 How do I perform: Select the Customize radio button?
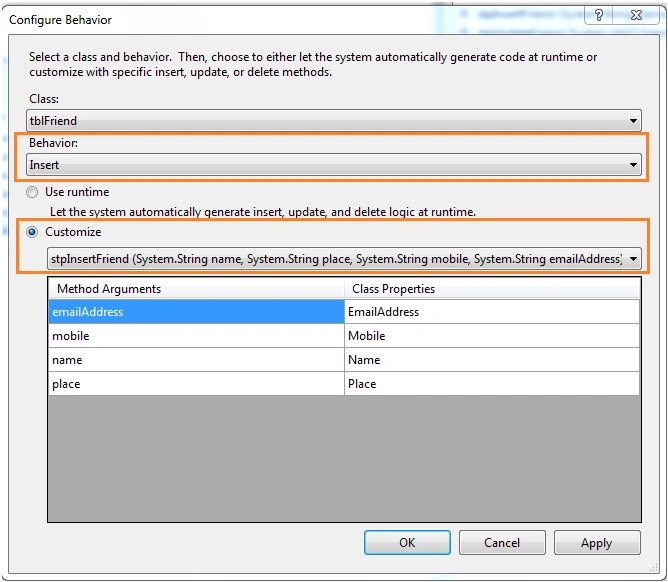(x=32, y=232)
